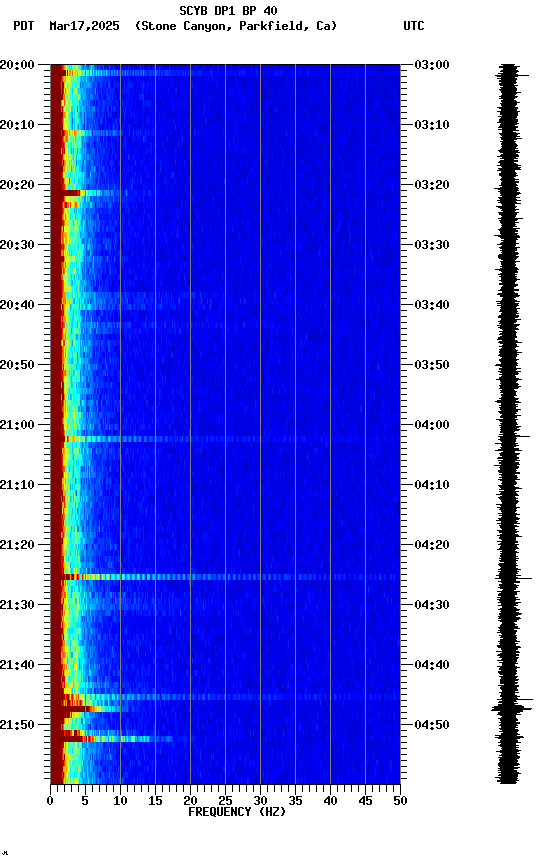
Task: Click the date "Mar17,2025"
Action: tap(84, 26)
